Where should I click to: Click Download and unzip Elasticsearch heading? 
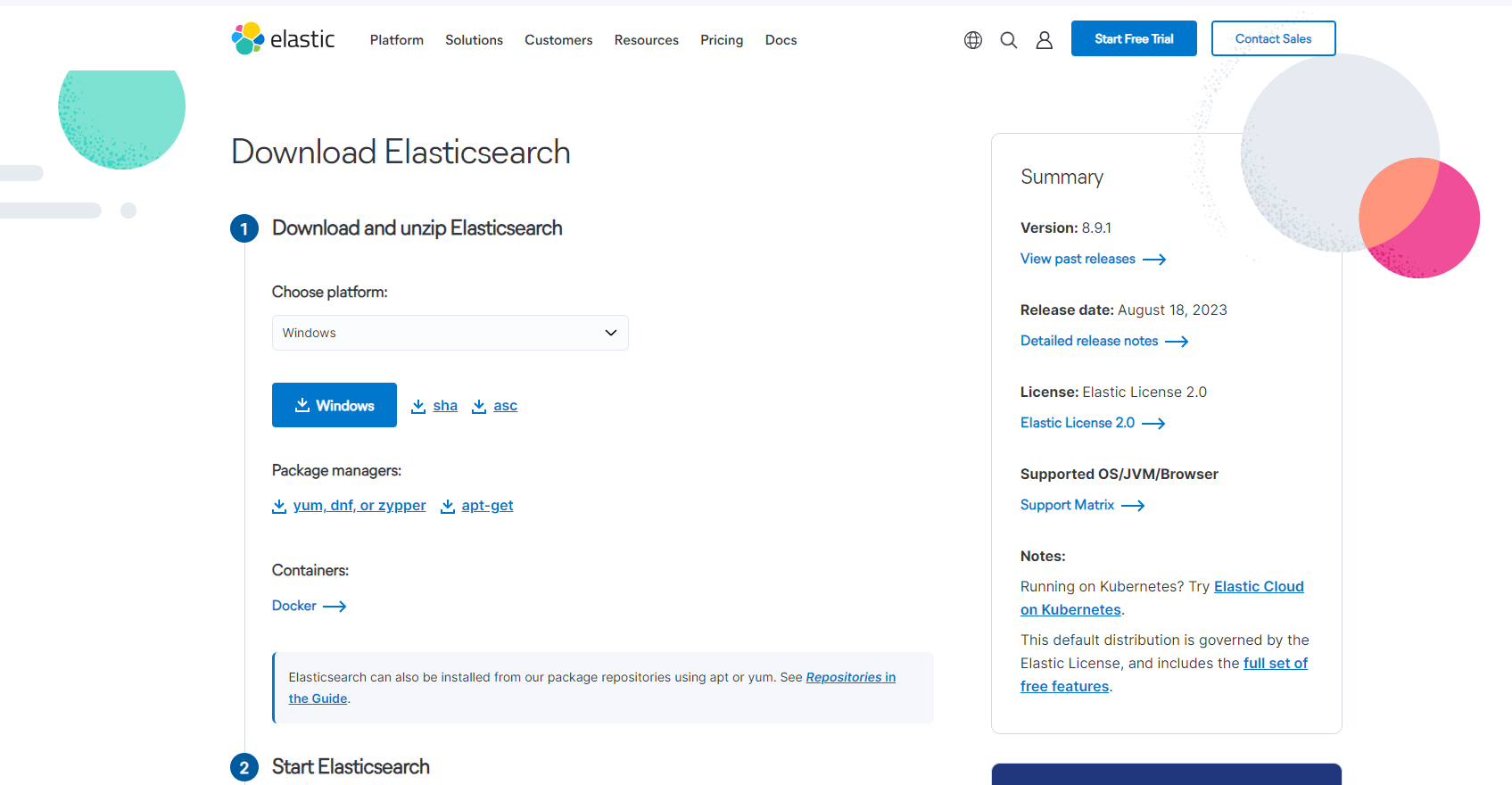click(x=417, y=228)
